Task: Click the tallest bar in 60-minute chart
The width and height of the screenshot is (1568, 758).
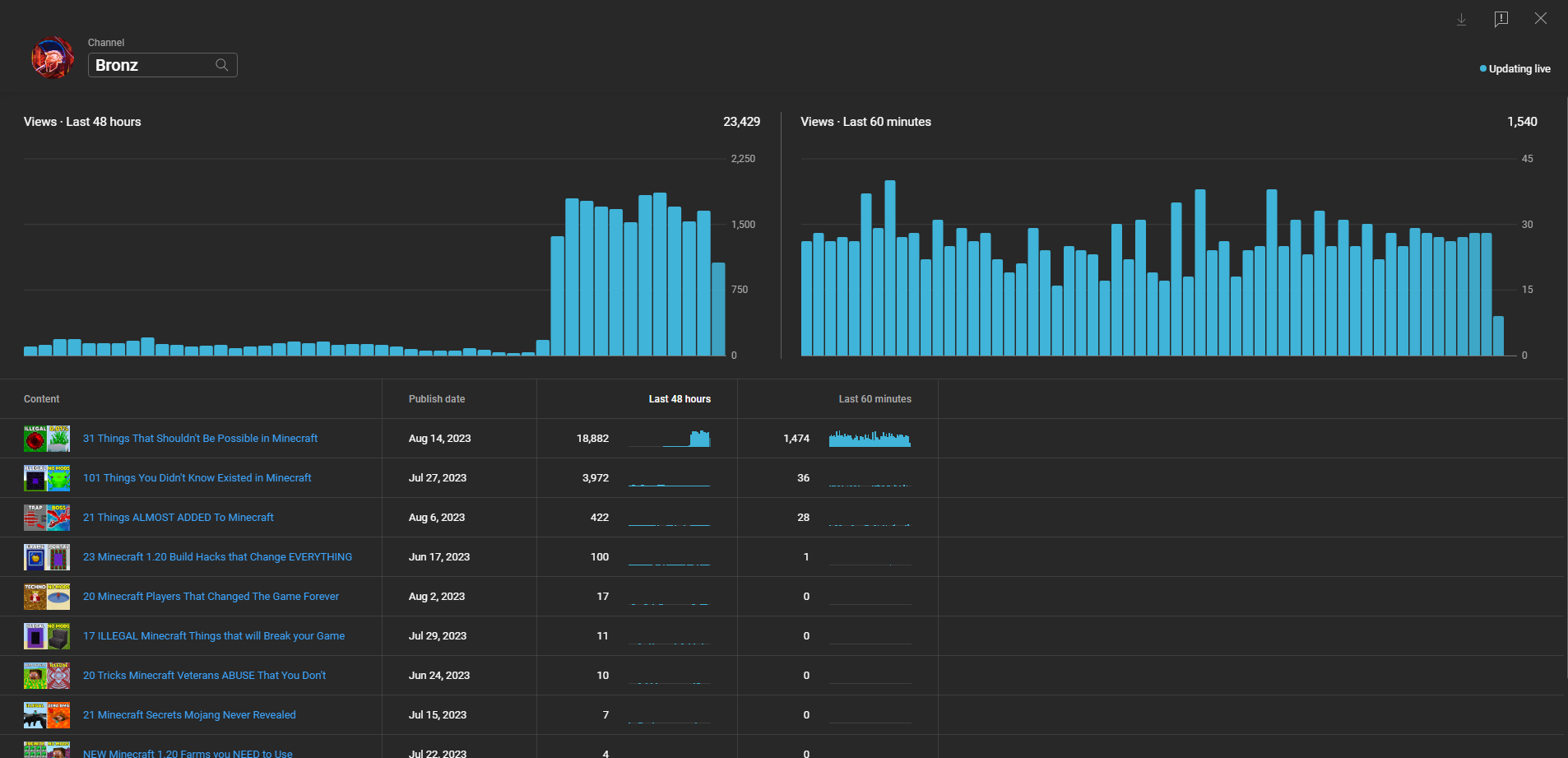Action: point(890,268)
